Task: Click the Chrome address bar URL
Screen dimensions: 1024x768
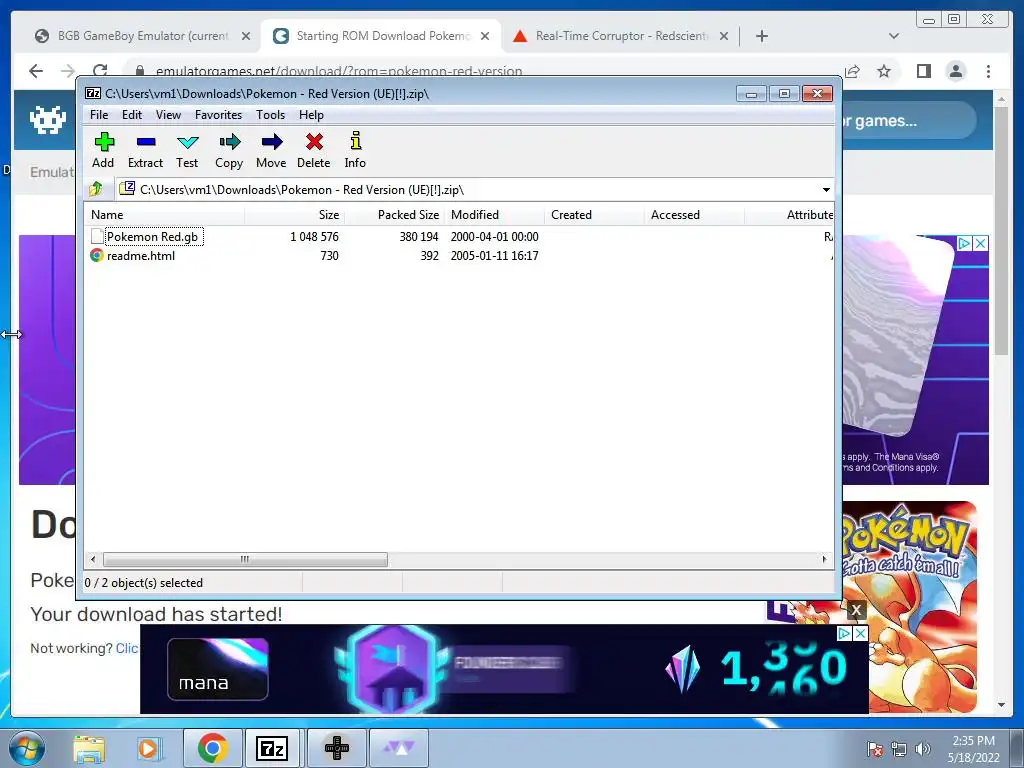Action: tap(338, 71)
